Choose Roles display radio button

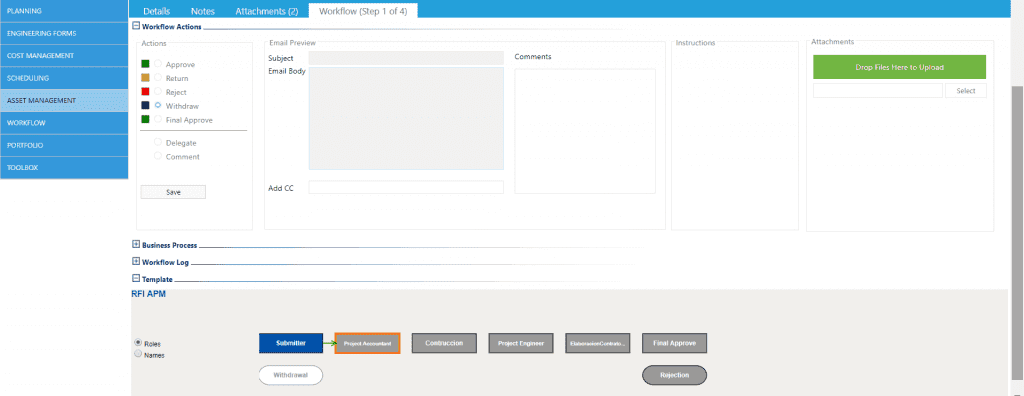pyautogui.click(x=138, y=342)
